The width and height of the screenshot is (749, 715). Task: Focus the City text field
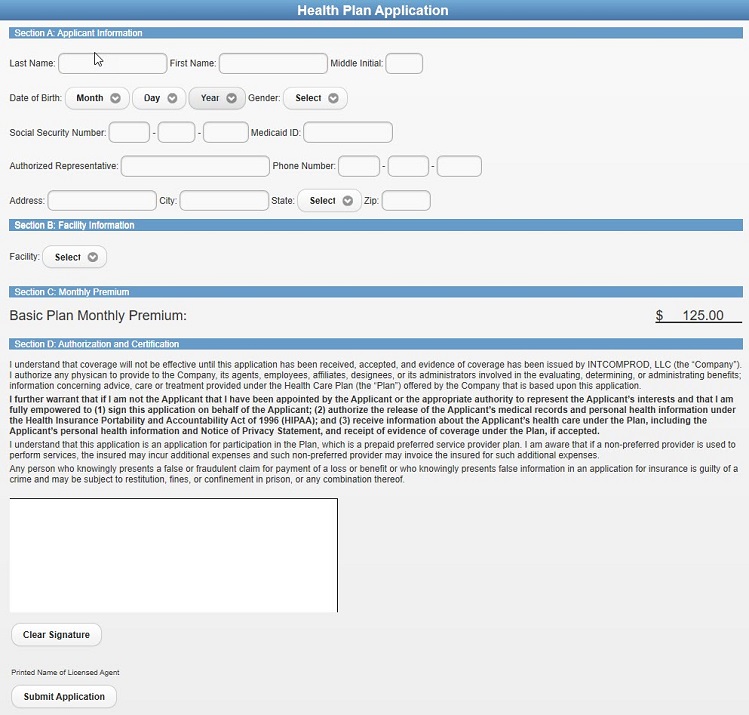pyautogui.click(x=224, y=200)
